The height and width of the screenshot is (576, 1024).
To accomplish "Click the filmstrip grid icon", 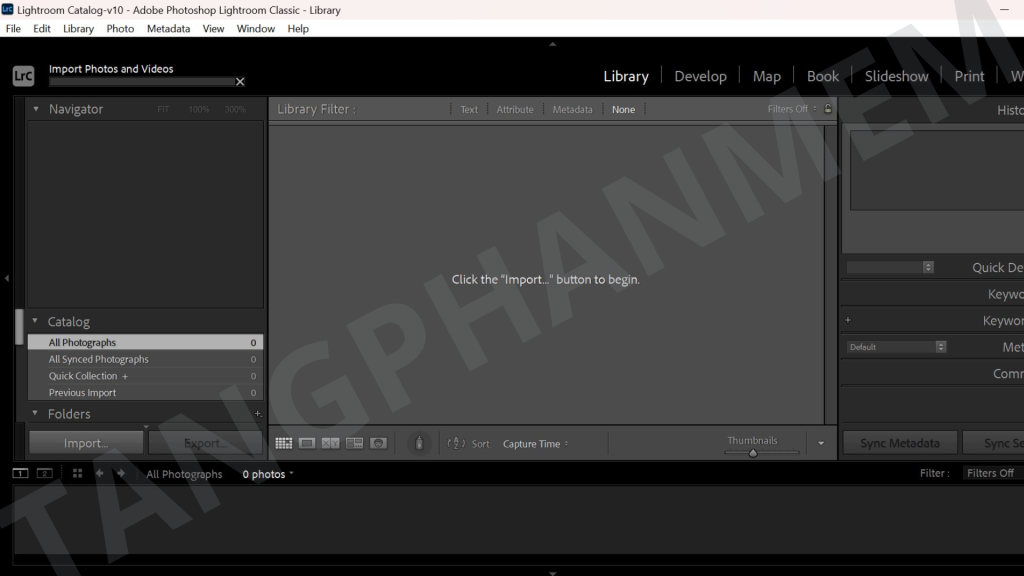I will click(77, 474).
